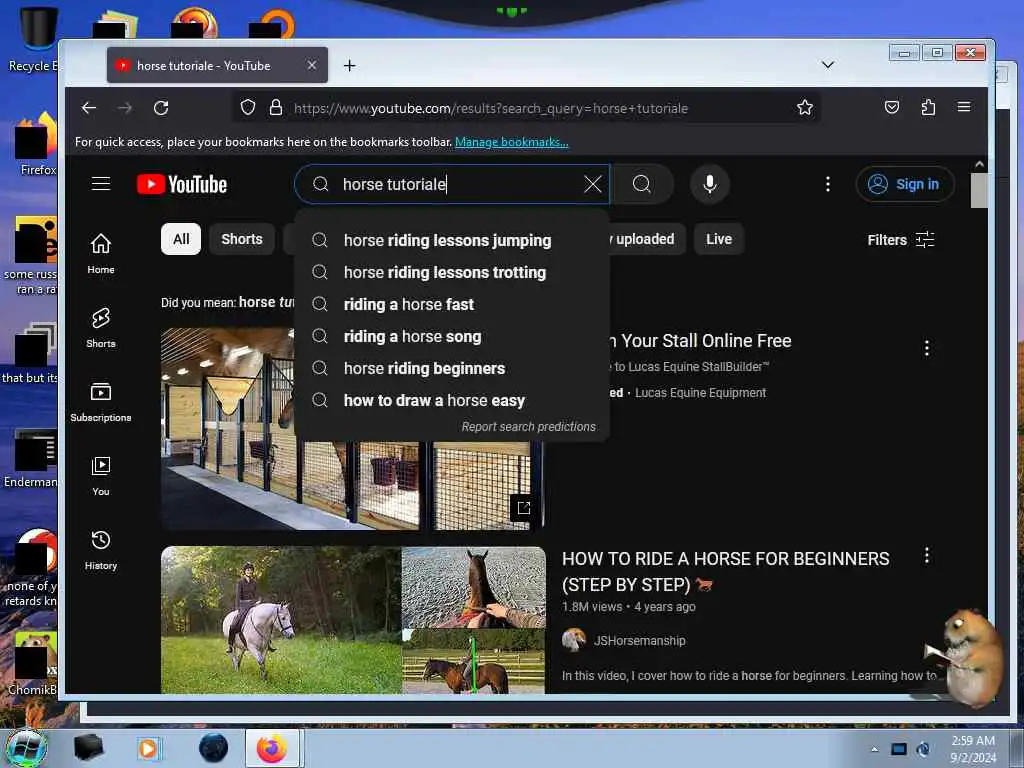The height and width of the screenshot is (768, 1024).
Task: Choose suggestion horse riding lessons jumping
Action: tap(452, 240)
